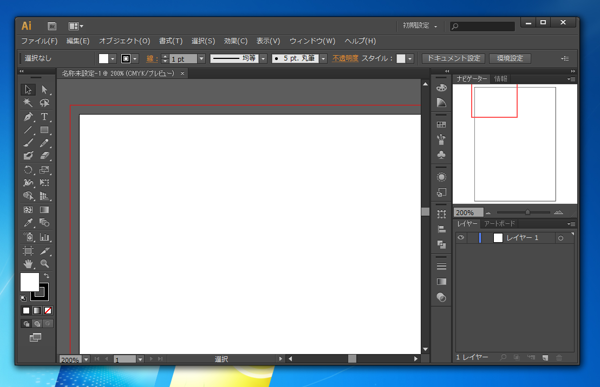
Task: Select the Hand tool
Action: (x=28, y=264)
